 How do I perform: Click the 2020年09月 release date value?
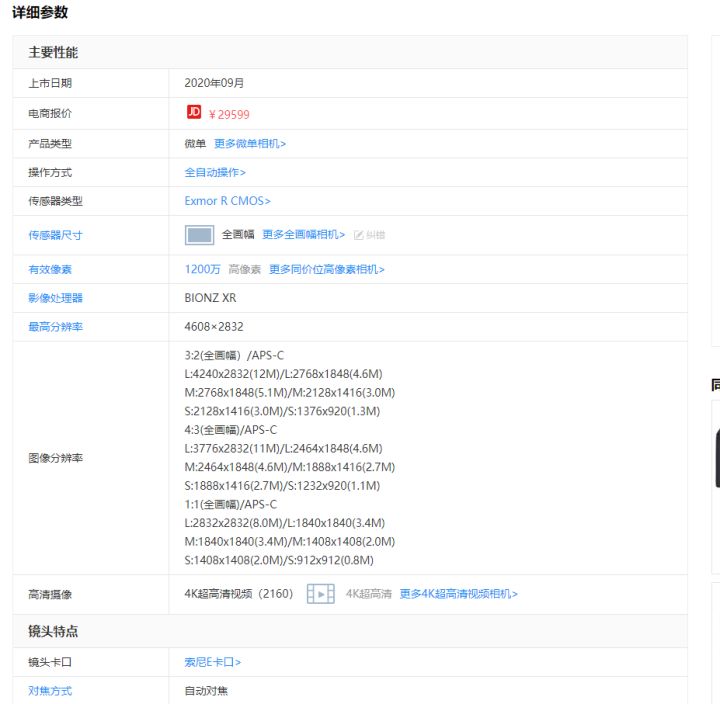click(x=214, y=83)
